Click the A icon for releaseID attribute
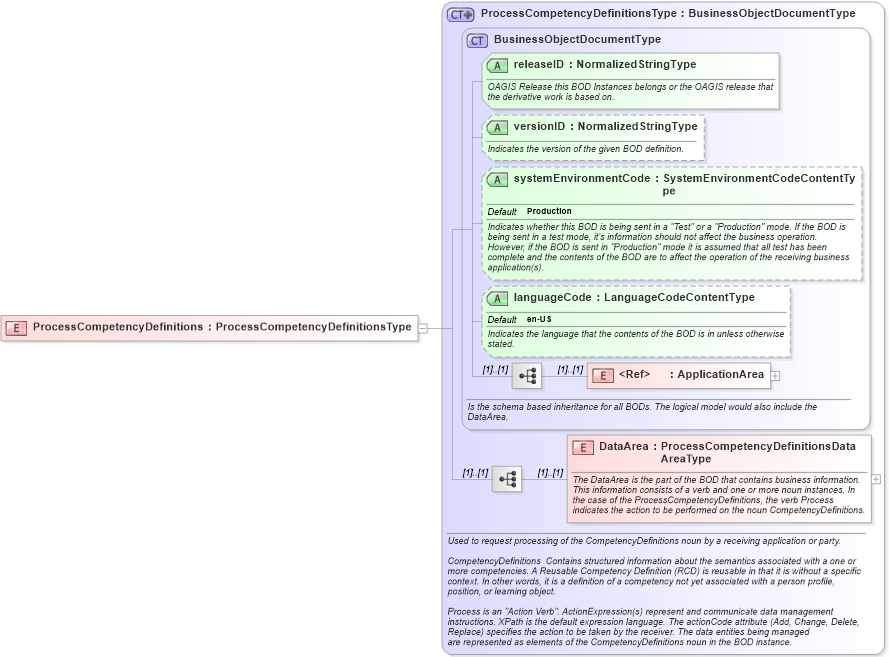889x657 pixels. 497,64
